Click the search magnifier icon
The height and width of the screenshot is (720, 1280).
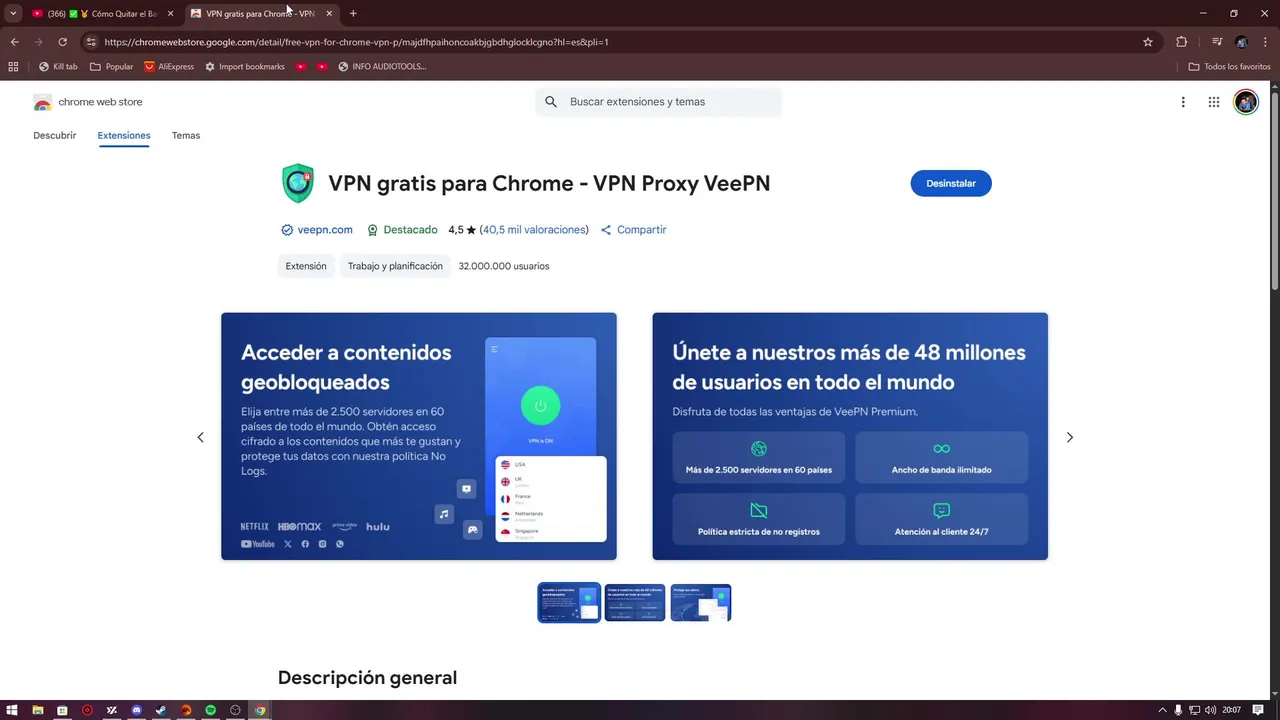[x=551, y=102]
